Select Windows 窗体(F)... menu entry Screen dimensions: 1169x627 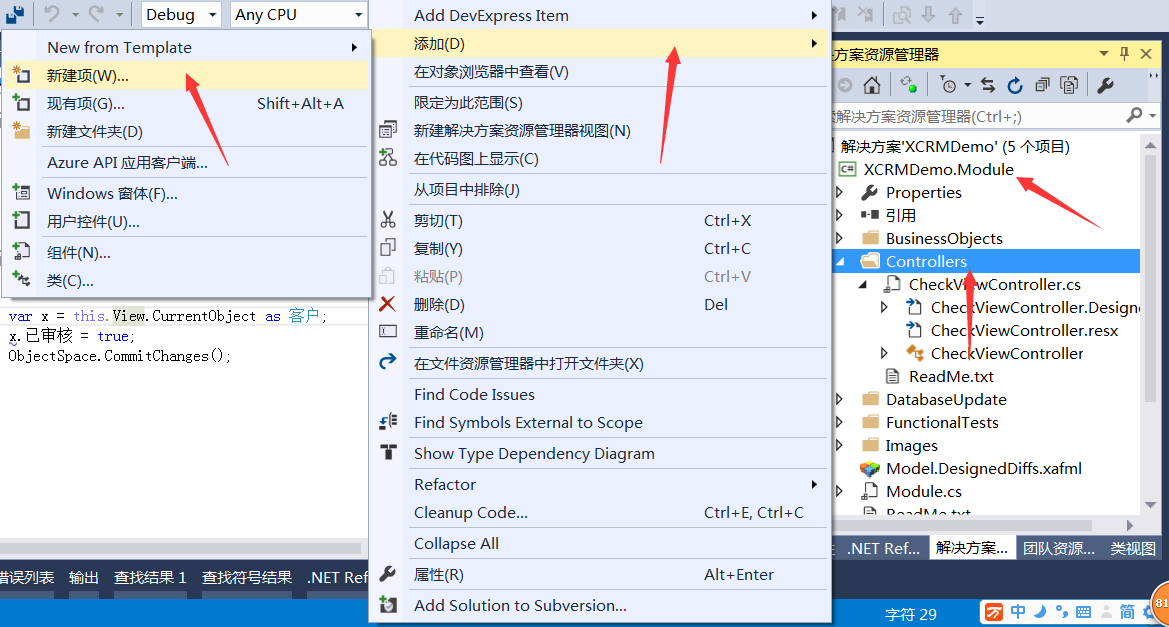(186, 194)
